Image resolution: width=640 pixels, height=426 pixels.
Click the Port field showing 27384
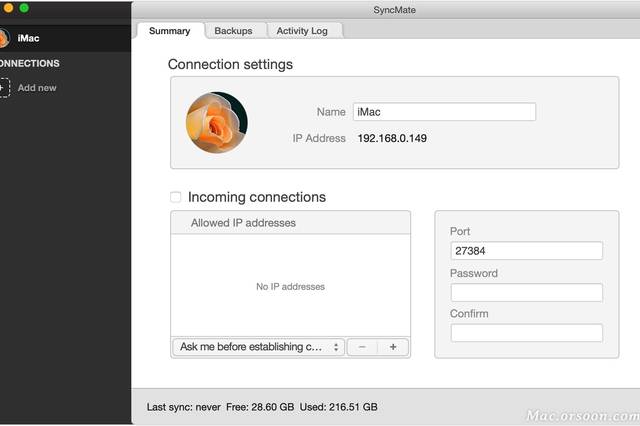pos(527,251)
